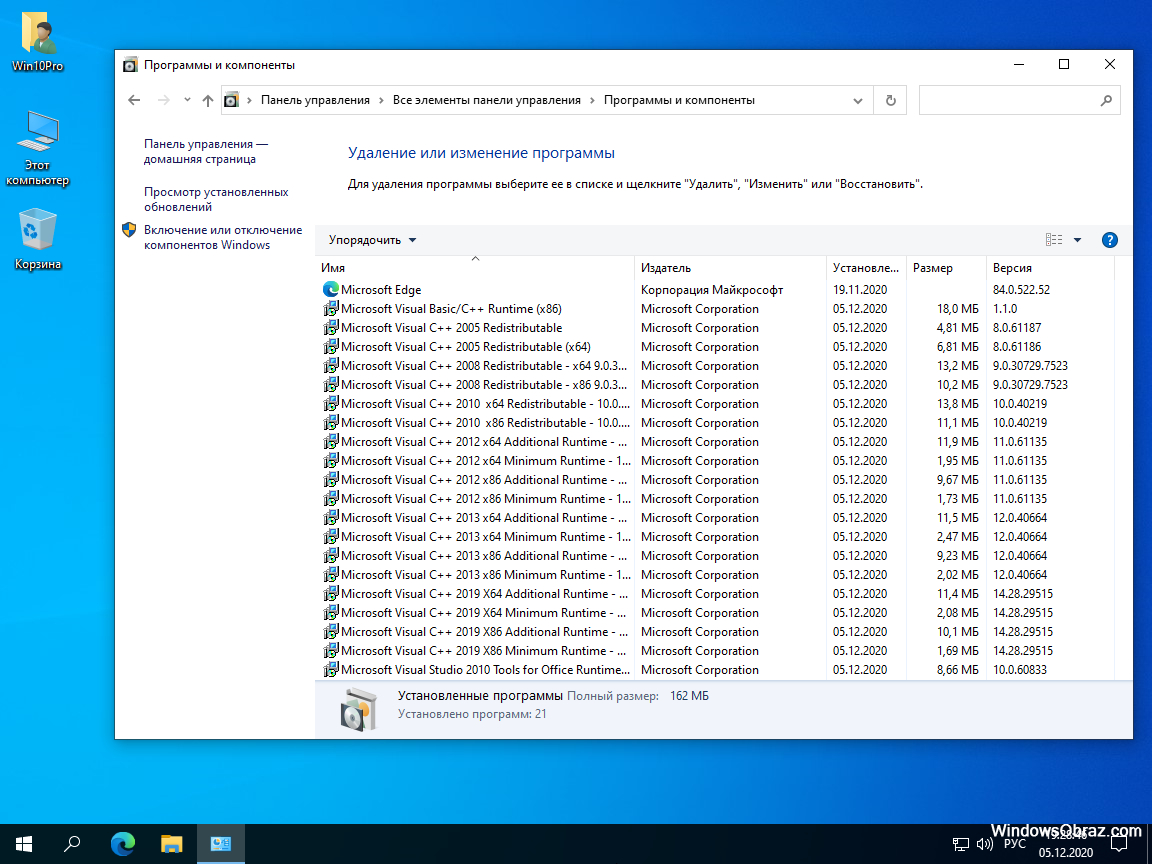This screenshot has height=864, width=1152.
Task: Select Visual C++ 2019 X86 Minimum Runtime row
Action: tap(717, 651)
